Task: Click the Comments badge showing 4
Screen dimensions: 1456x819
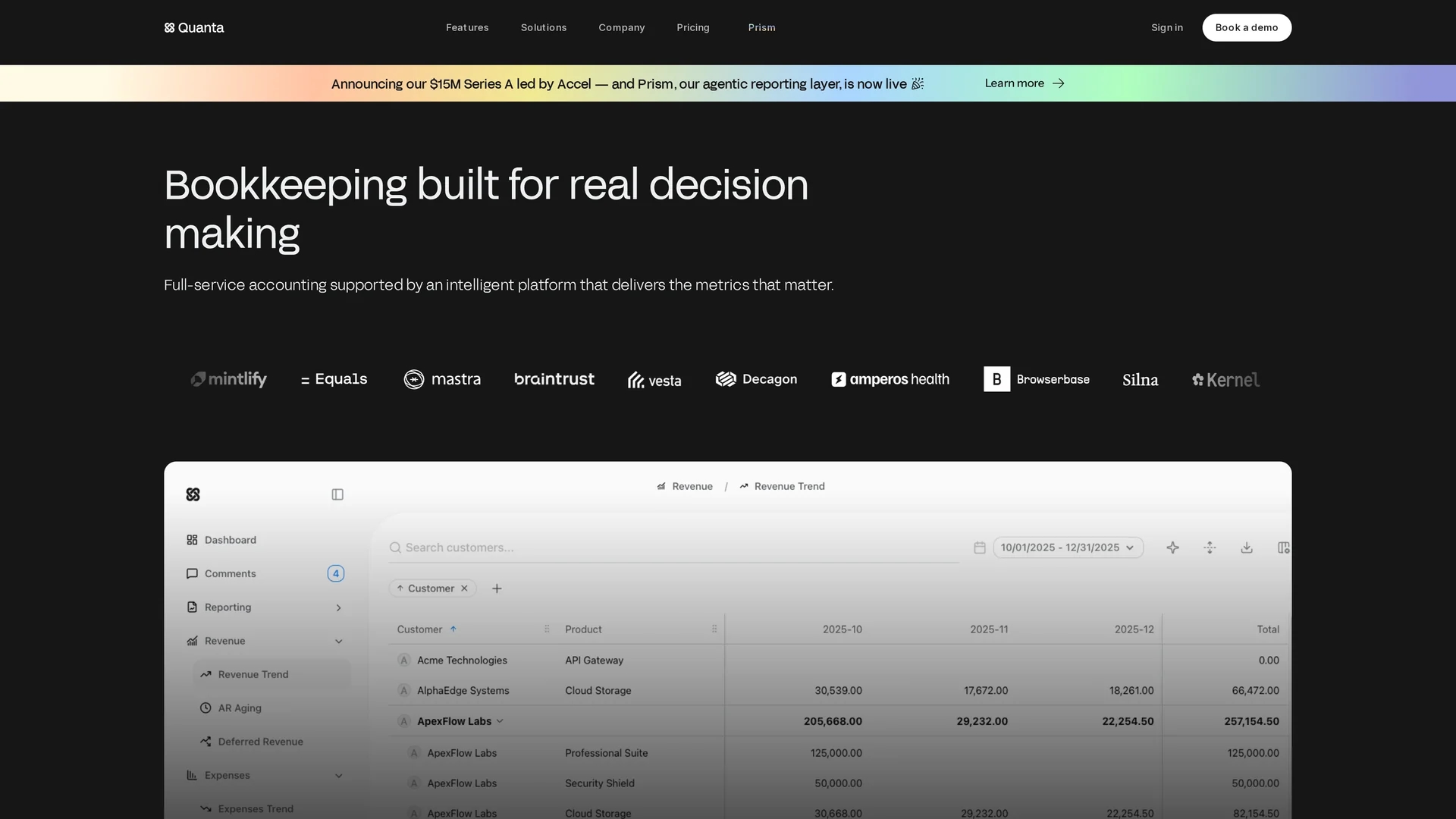Action: tap(336, 573)
